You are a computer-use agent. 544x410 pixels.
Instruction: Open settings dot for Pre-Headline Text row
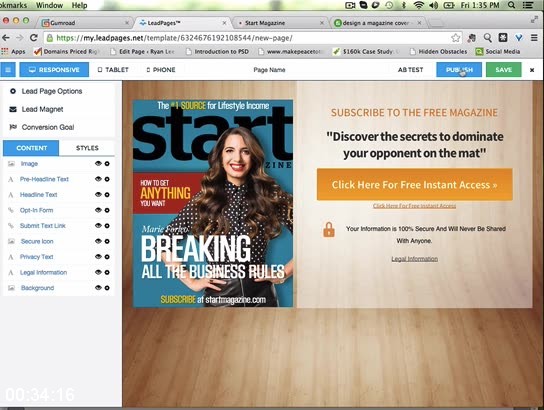click(107, 179)
